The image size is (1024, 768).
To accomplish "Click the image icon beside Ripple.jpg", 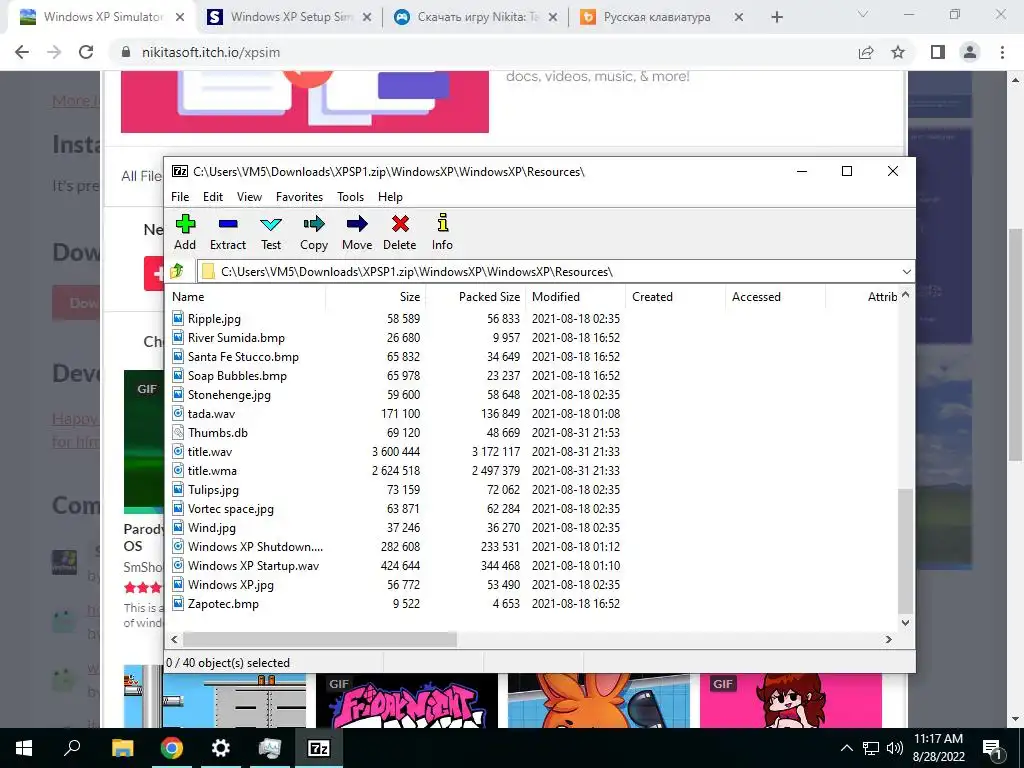I will click(178, 318).
